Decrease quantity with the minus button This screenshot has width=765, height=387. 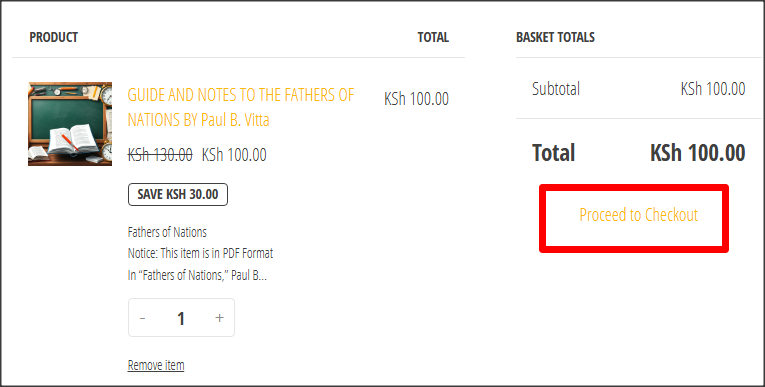coord(142,318)
